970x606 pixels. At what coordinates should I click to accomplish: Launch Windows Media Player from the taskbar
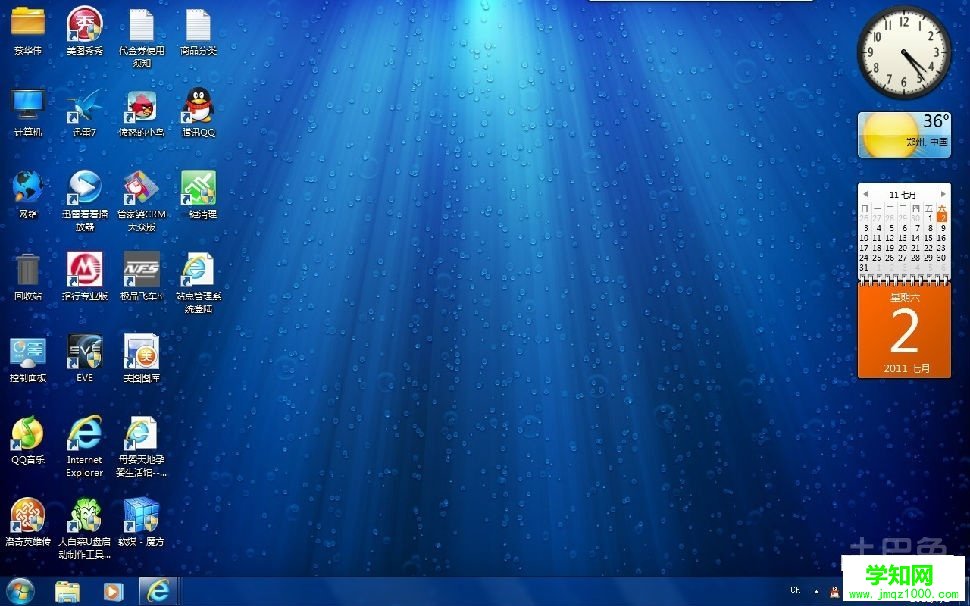[x=112, y=592]
